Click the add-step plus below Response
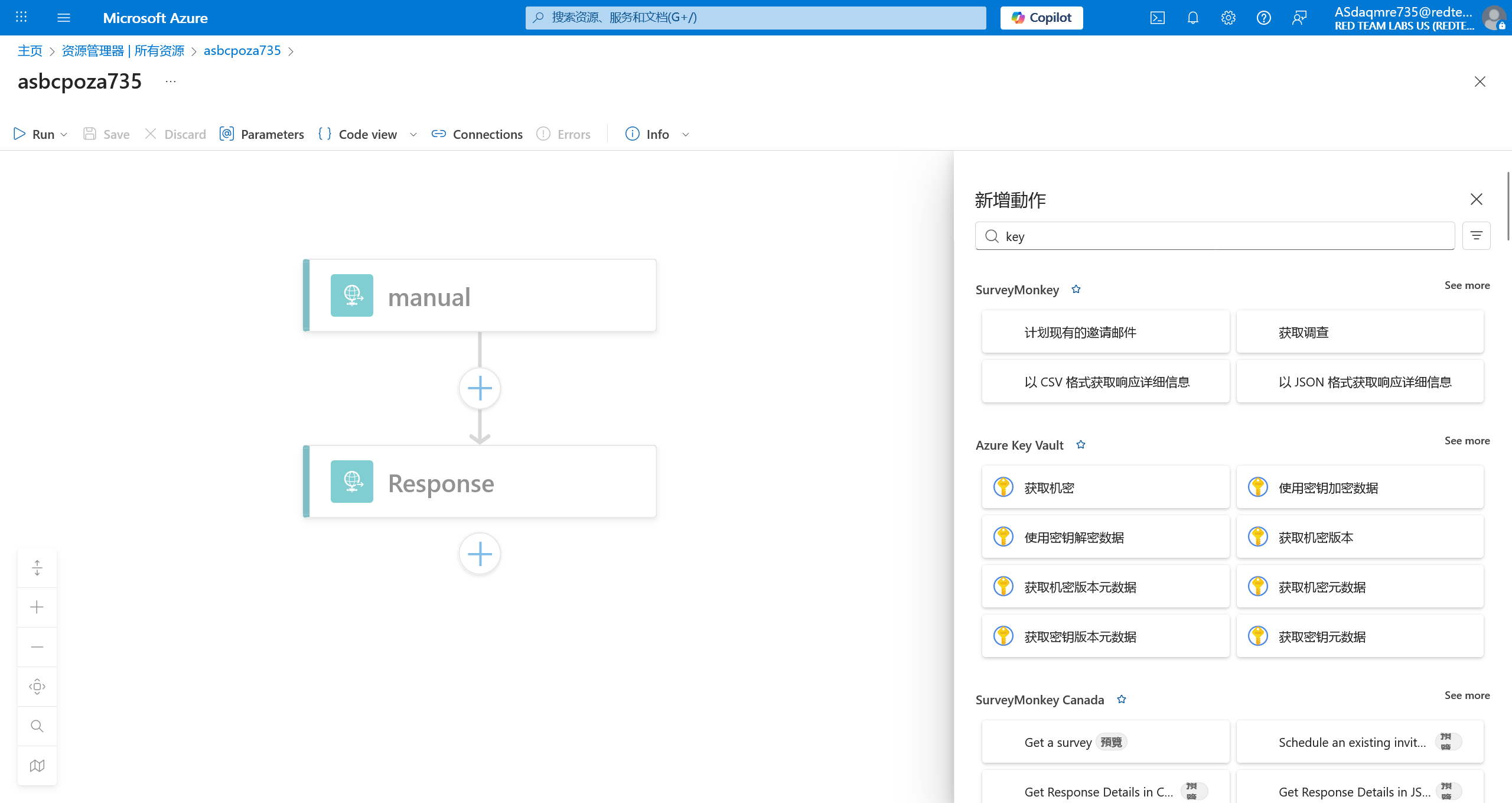 (480, 554)
